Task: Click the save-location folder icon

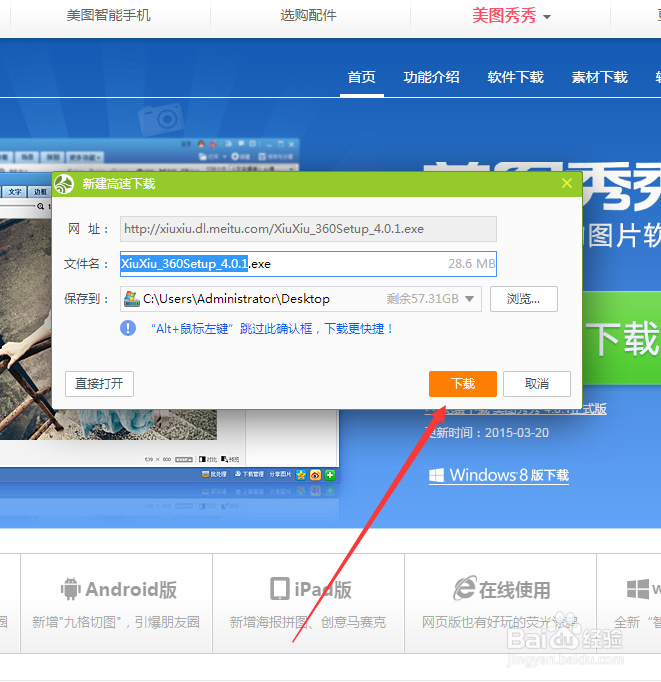Action: pyautogui.click(x=132, y=298)
